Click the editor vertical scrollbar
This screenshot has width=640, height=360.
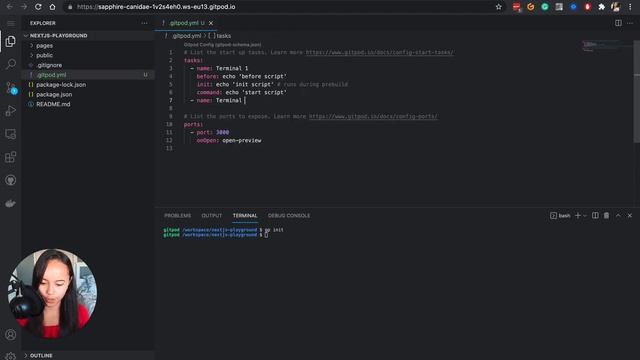tap(637, 92)
